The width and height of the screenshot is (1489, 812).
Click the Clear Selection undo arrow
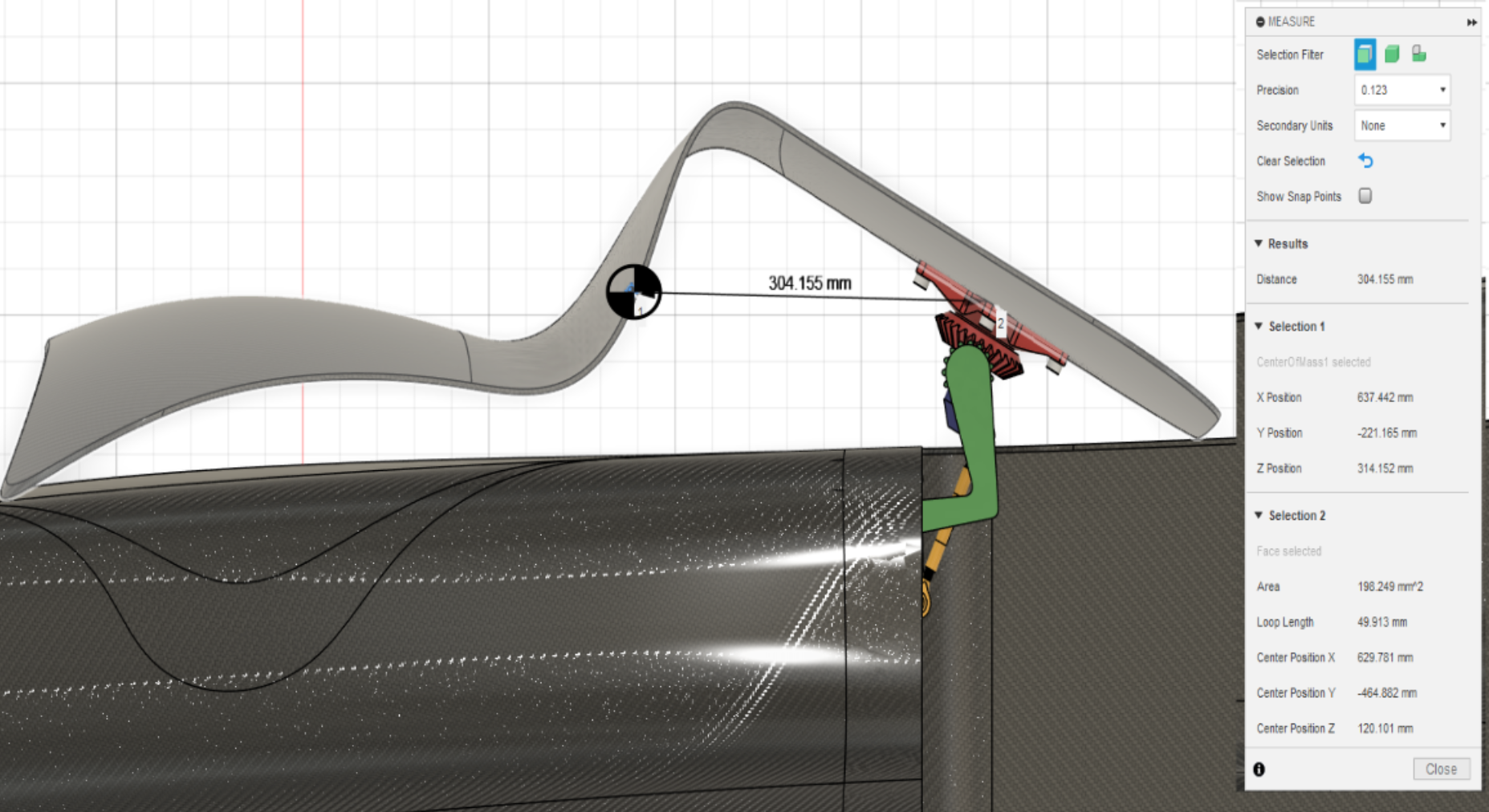pos(1365,160)
